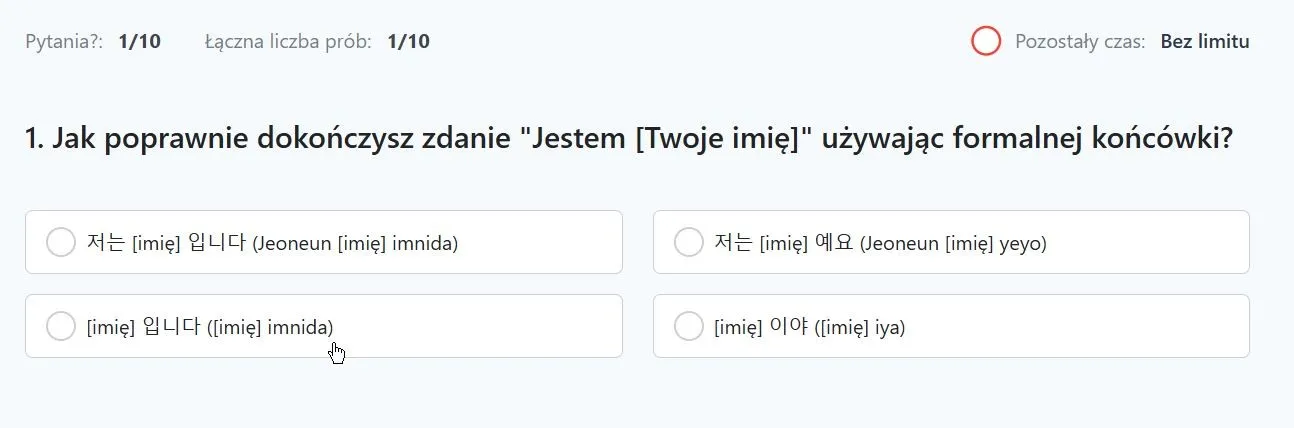Click the "([imię] iya)" answer text
The width and height of the screenshot is (1294, 428).
click(x=856, y=327)
